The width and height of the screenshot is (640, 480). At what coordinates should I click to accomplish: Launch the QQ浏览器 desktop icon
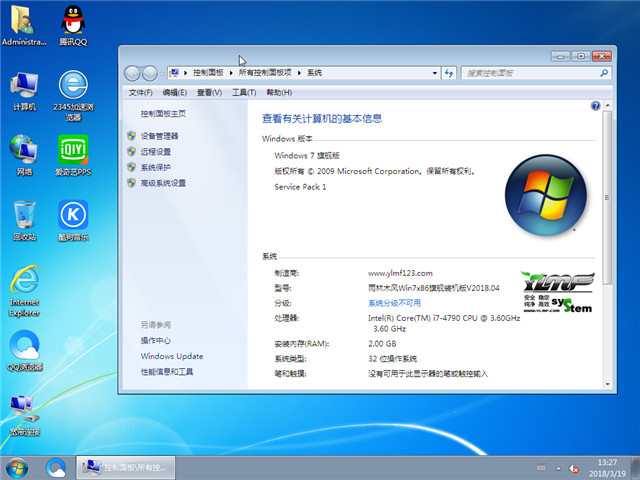point(24,350)
